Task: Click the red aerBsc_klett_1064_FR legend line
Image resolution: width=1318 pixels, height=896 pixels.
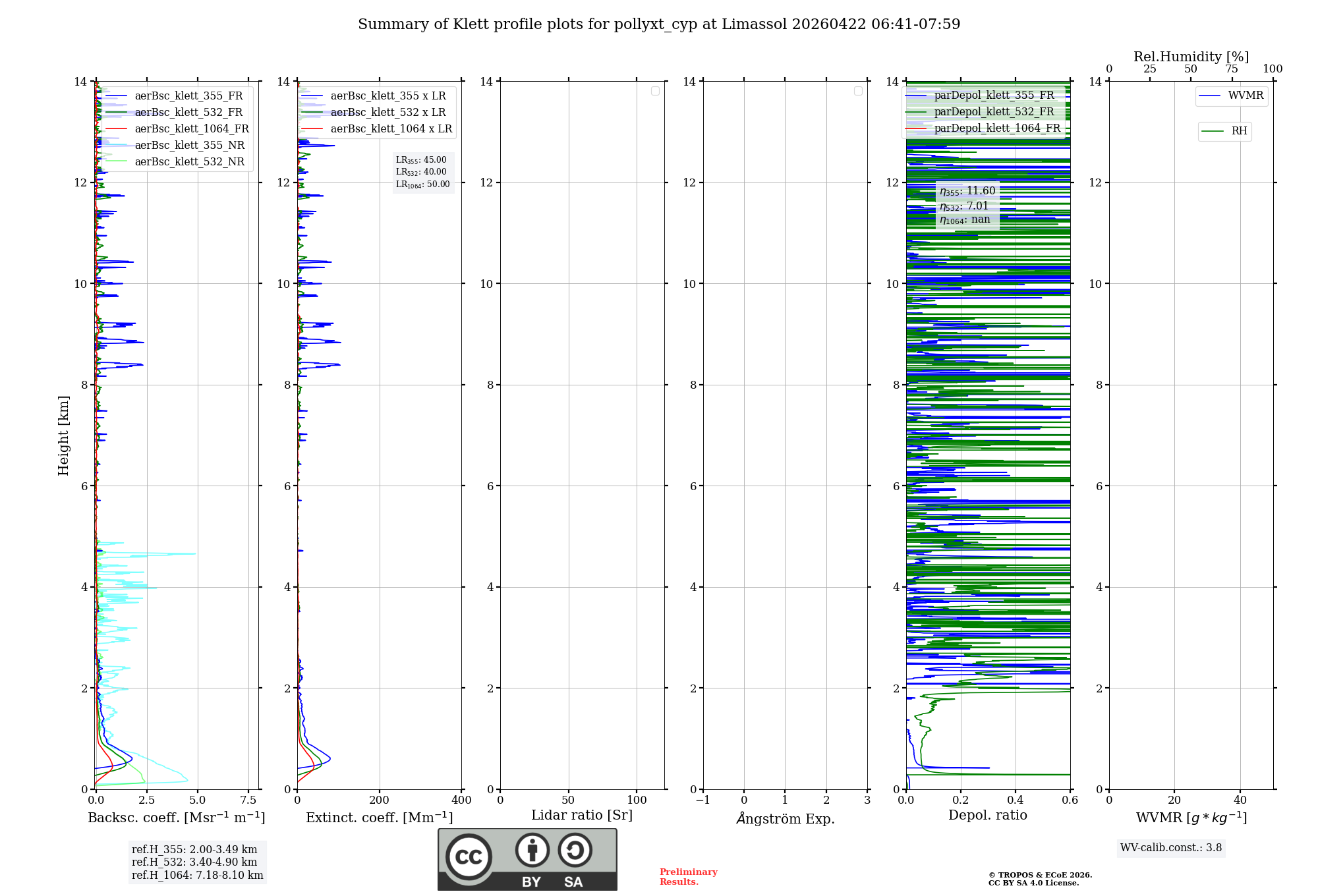Action: pos(116,129)
